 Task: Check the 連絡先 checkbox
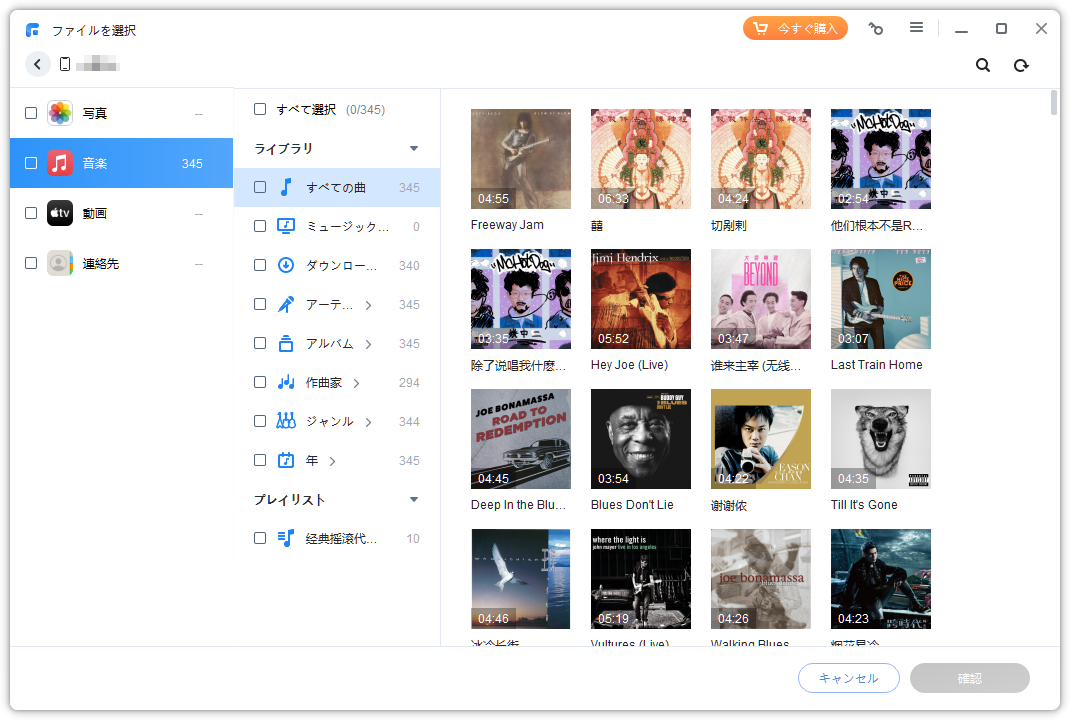pyautogui.click(x=31, y=263)
